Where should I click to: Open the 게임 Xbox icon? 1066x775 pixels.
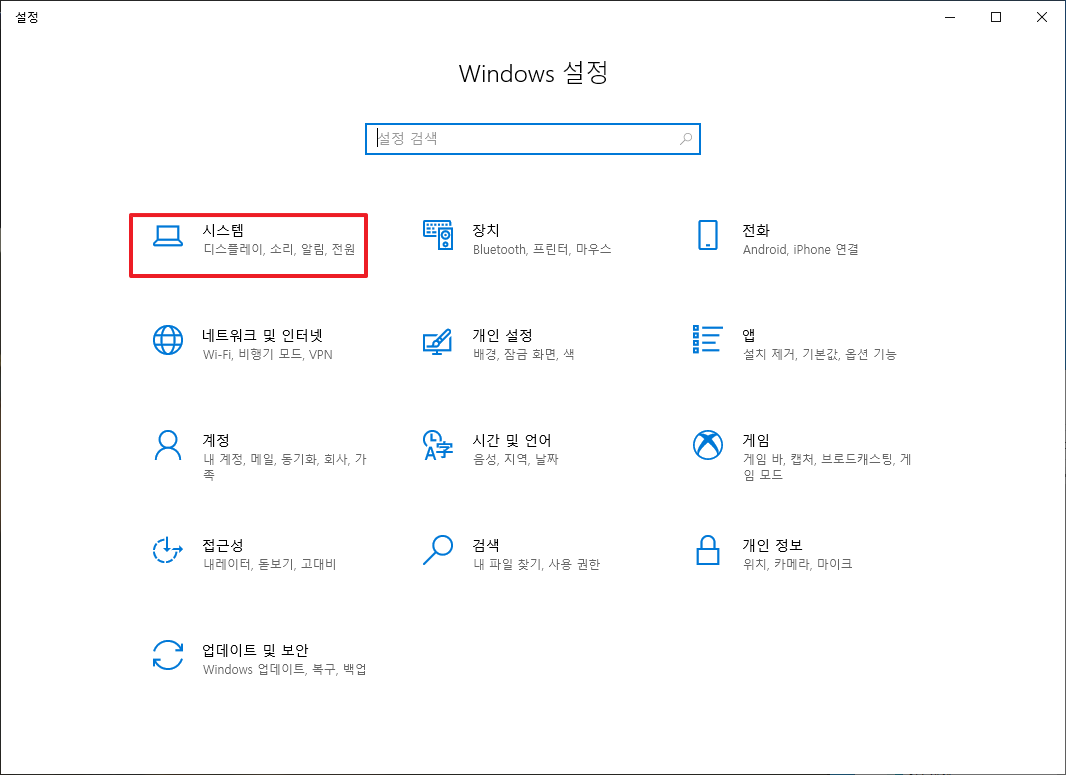(708, 445)
